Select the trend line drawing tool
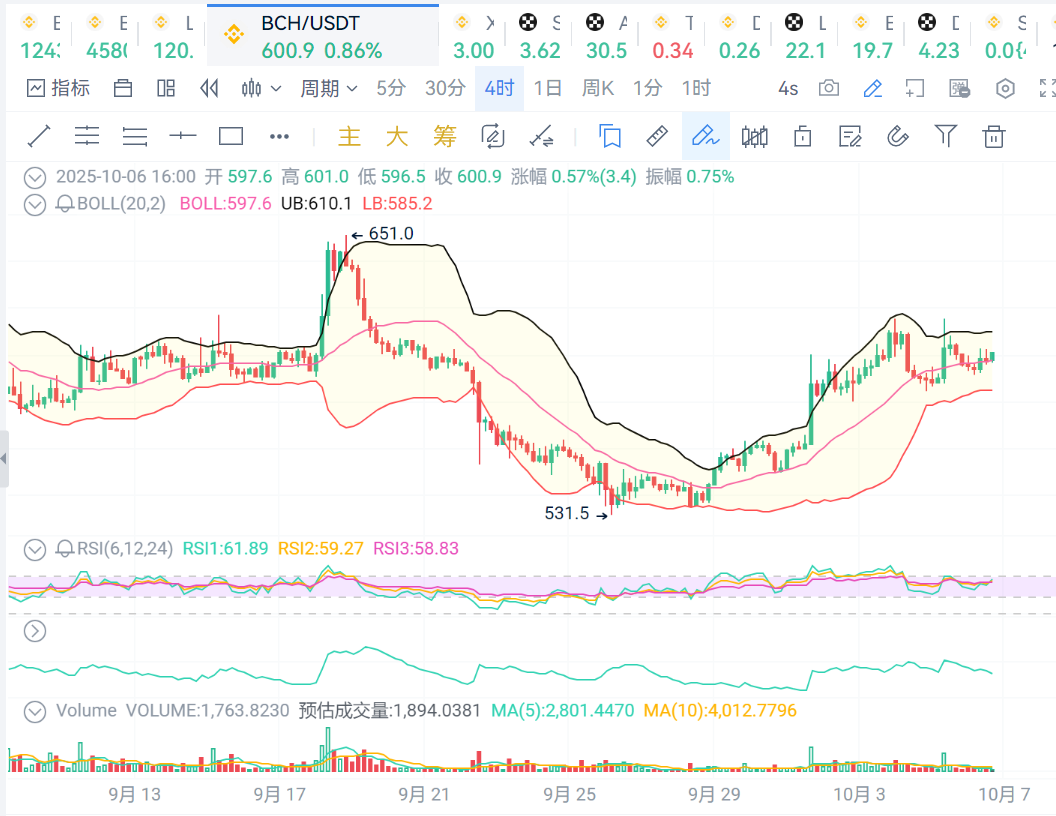The height and width of the screenshot is (816, 1056). tap(39, 136)
